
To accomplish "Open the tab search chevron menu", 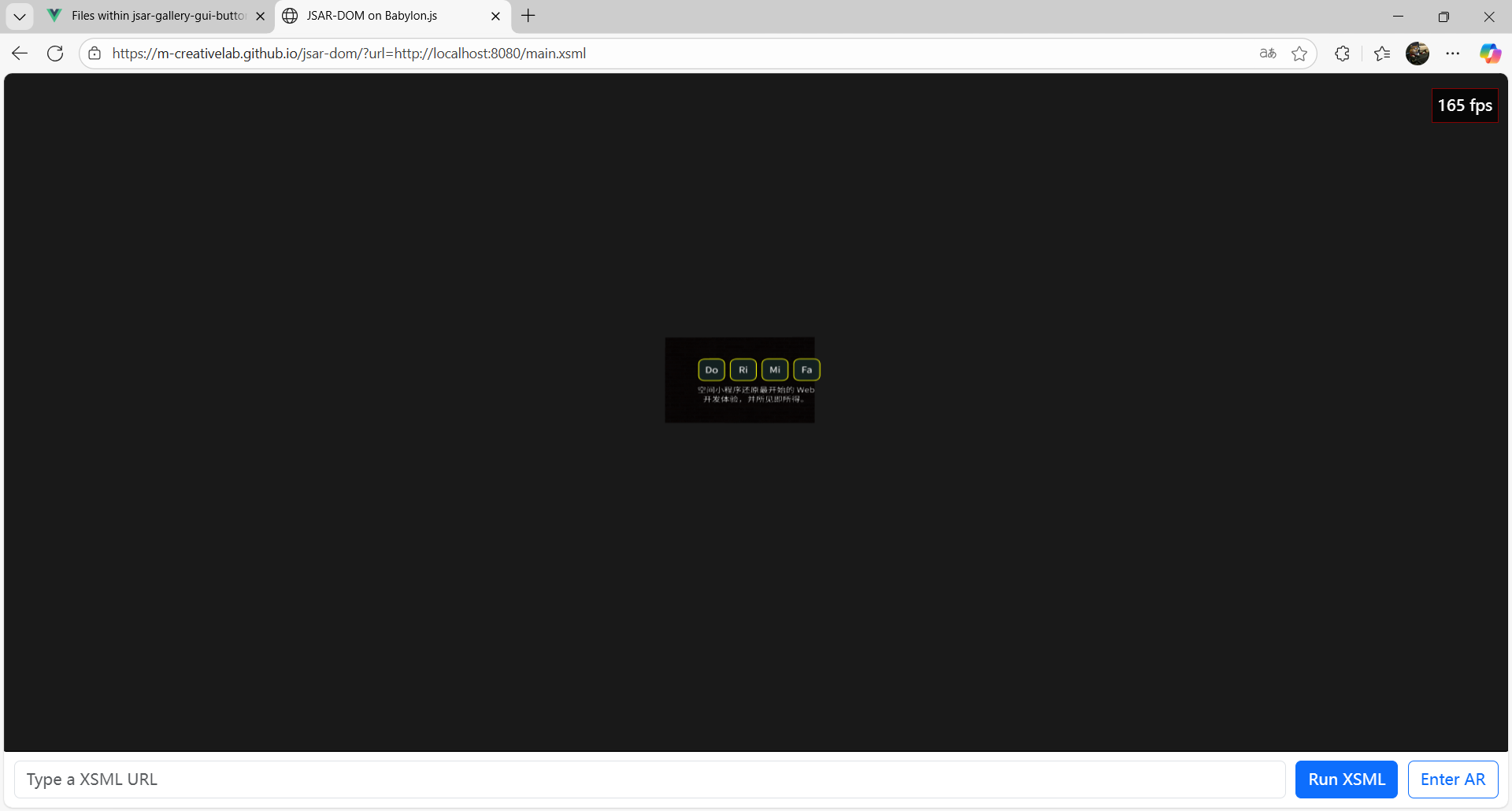I will 20,16.
